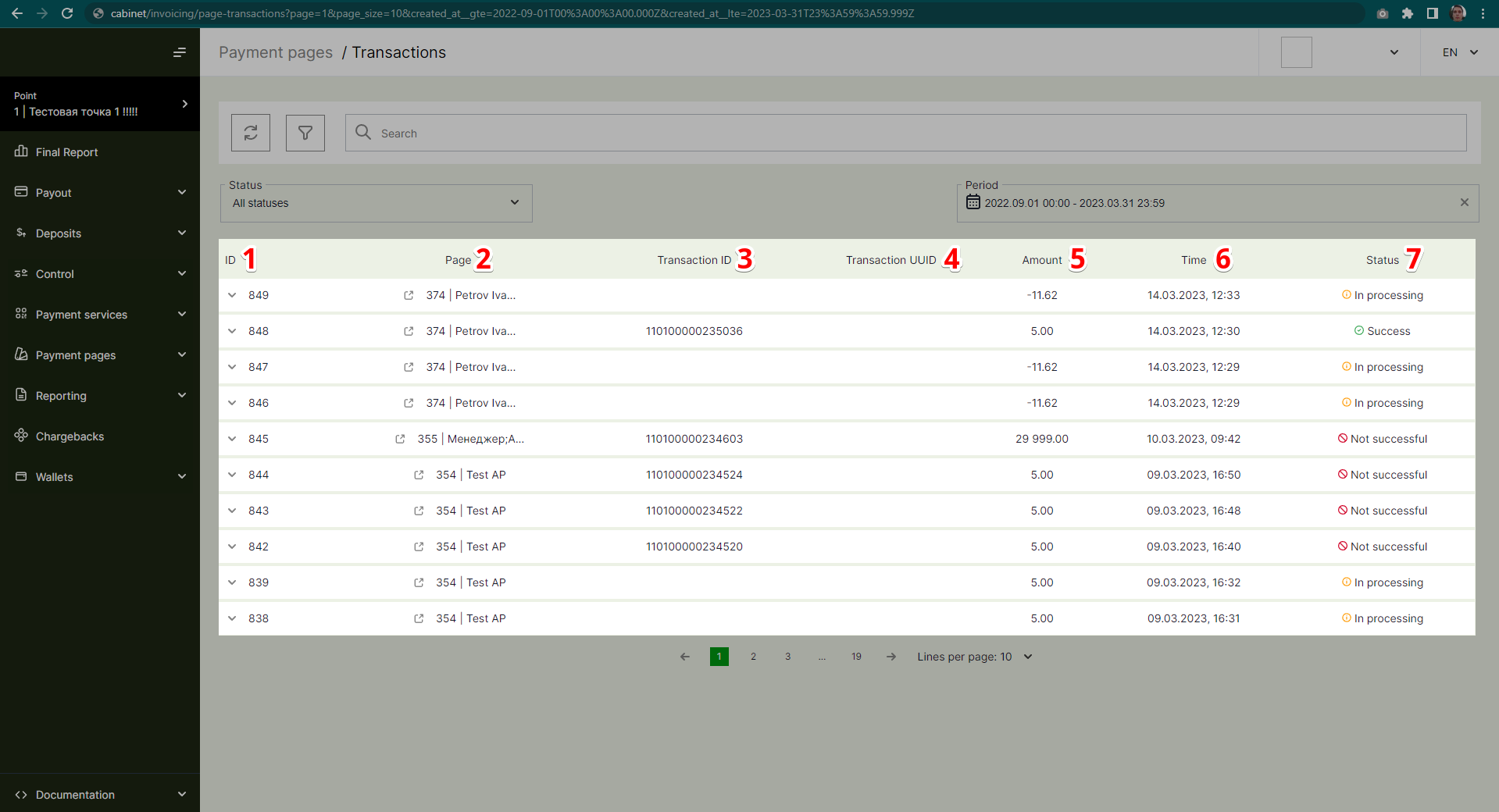Toggle the browser side panel icon
The image size is (1499, 812).
click(1433, 13)
